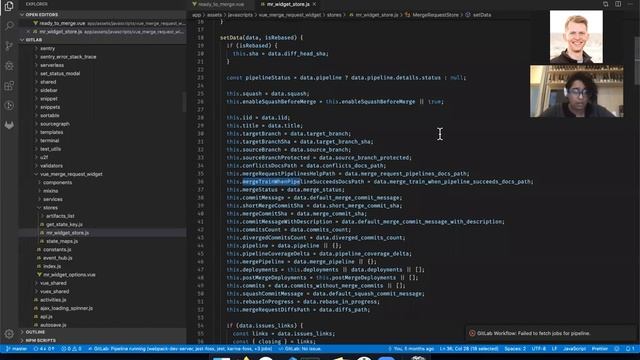This screenshot has height=360, width=640.
Task: Click the error icon in GitLab Workflow notification
Action: [x=472, y=333]
